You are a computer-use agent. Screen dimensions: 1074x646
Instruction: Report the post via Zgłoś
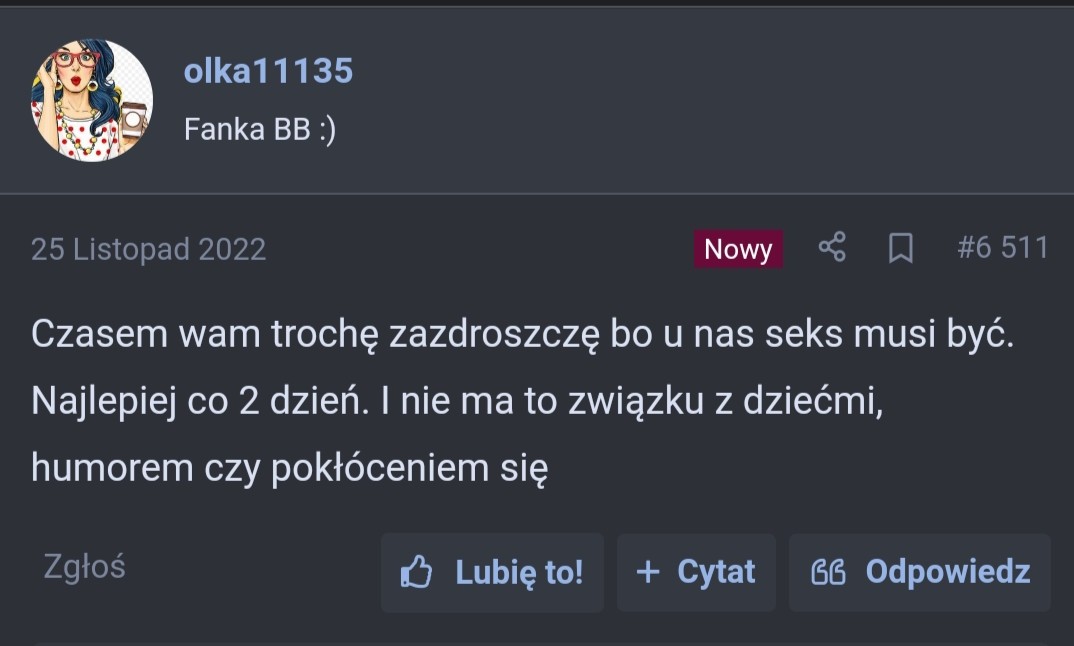[x=84, y=567]
